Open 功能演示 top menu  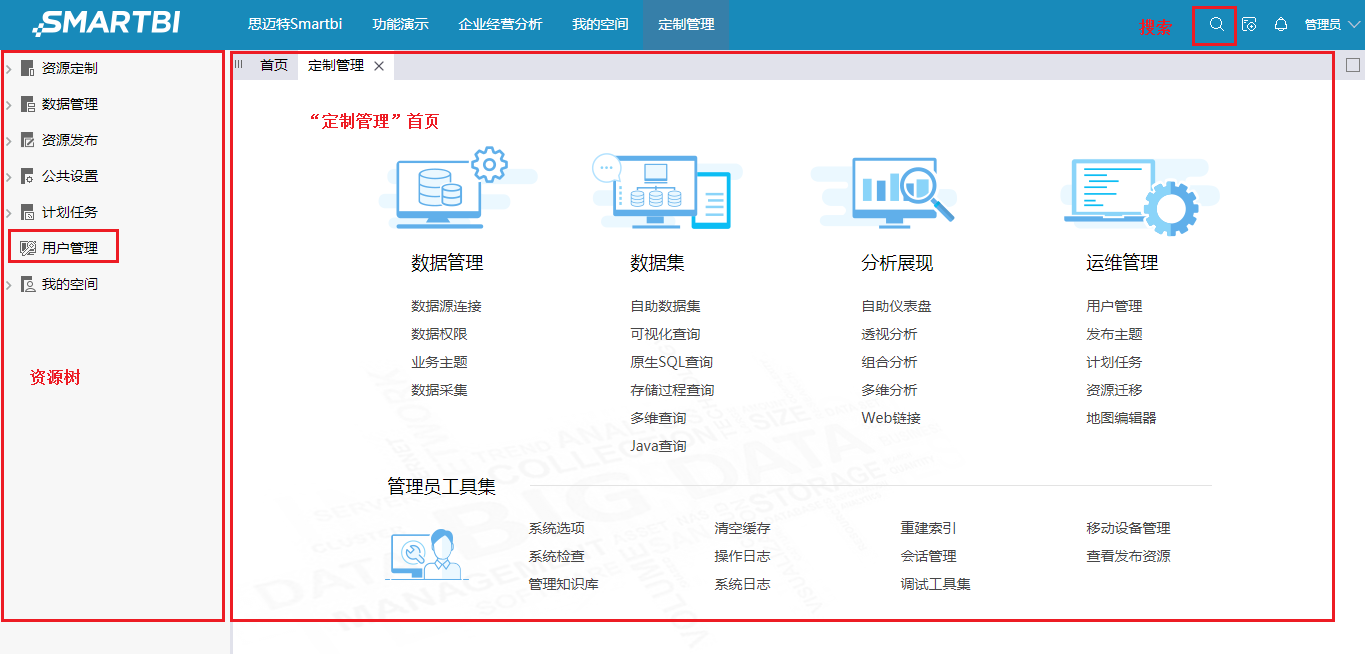[x=400, y=24]
